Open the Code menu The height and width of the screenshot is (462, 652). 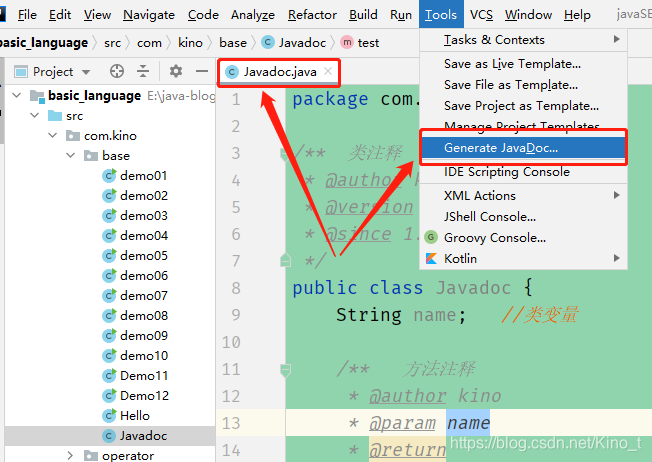coord(203,15)
